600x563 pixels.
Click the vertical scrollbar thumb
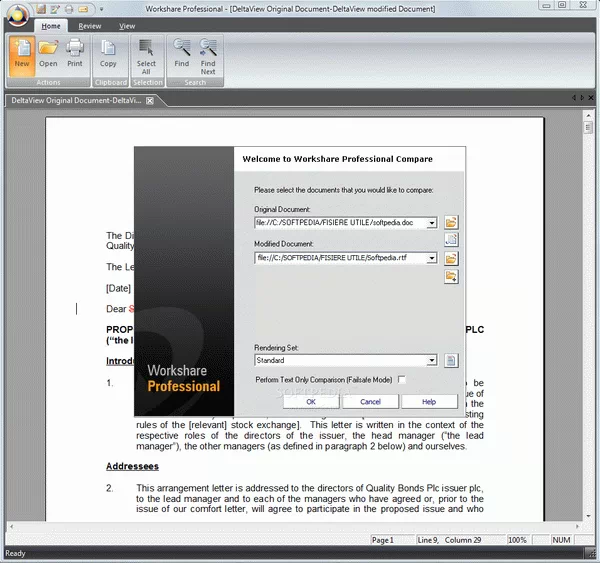click(589, 127)
